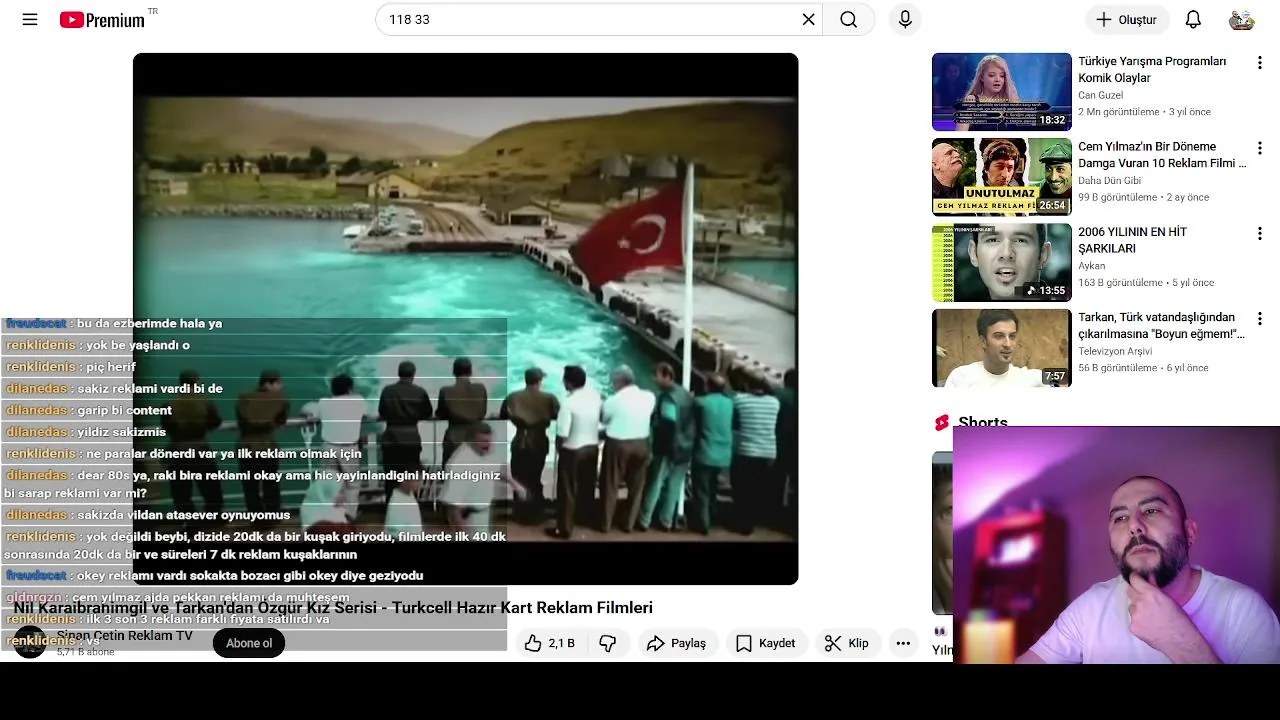Viewport: 1280px width, 720px height.
Task: Open title 'Türkiye Yarışma Programları Komik Olaylar'
Action: pos(1152,70)
